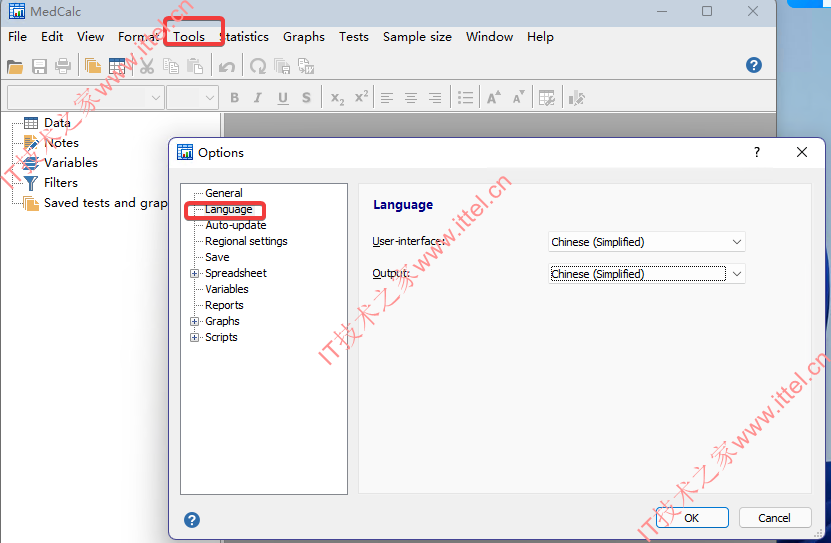Click the question mark in Options title bar
Screen dimensions: 831x543
(x=757, y=153)
